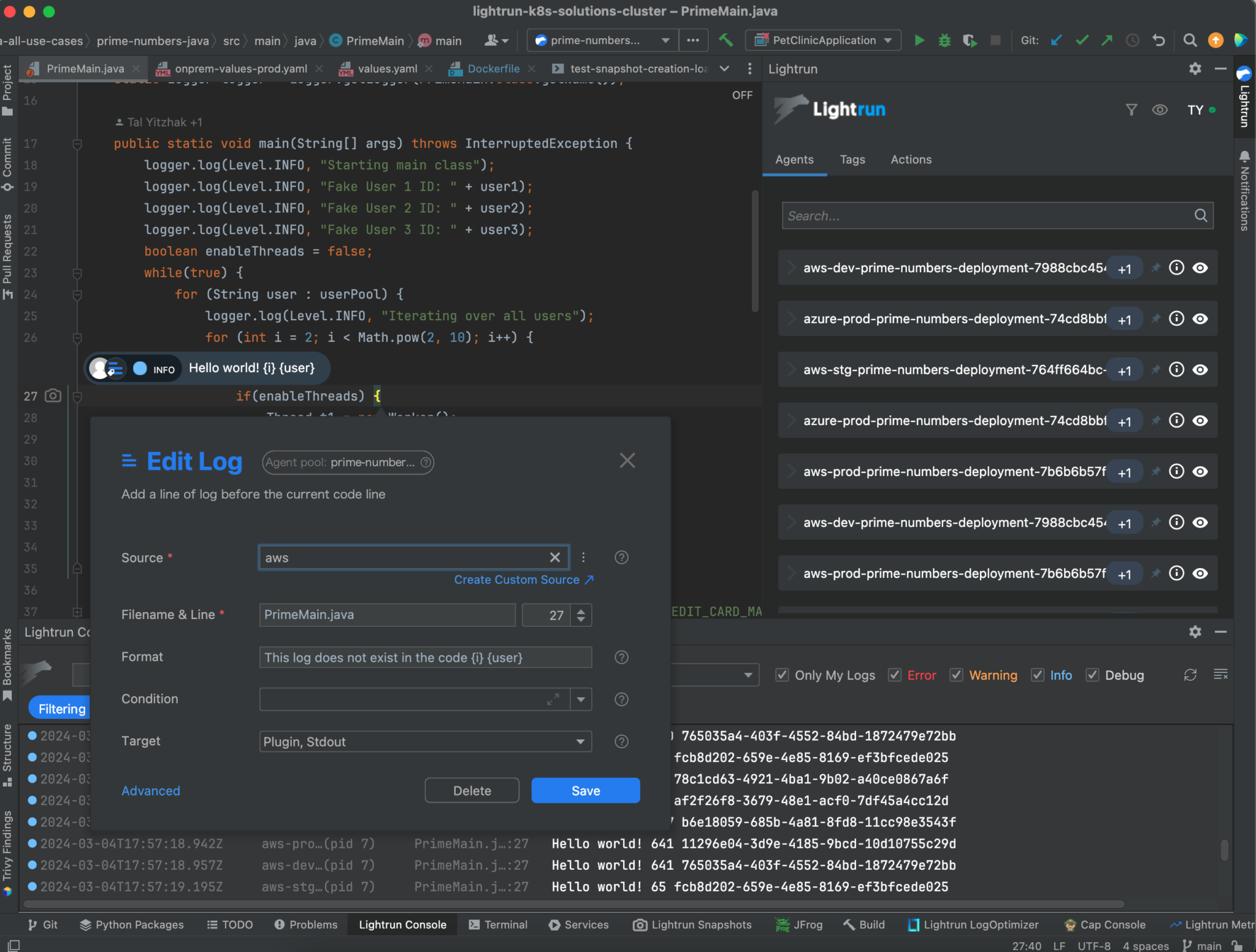Viewport: 1256px width, 952px height.
Task: Increment line number with the 27 stepper
Action: click(580, 611)
